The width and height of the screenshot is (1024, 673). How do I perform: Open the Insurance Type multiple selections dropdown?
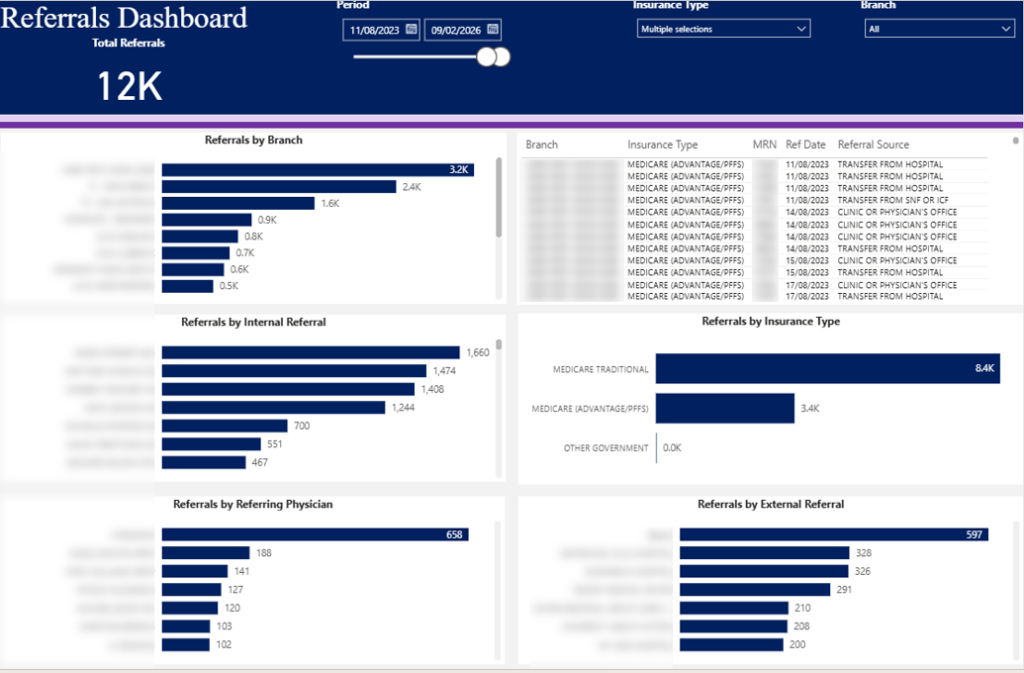click(x=723, y=28)
